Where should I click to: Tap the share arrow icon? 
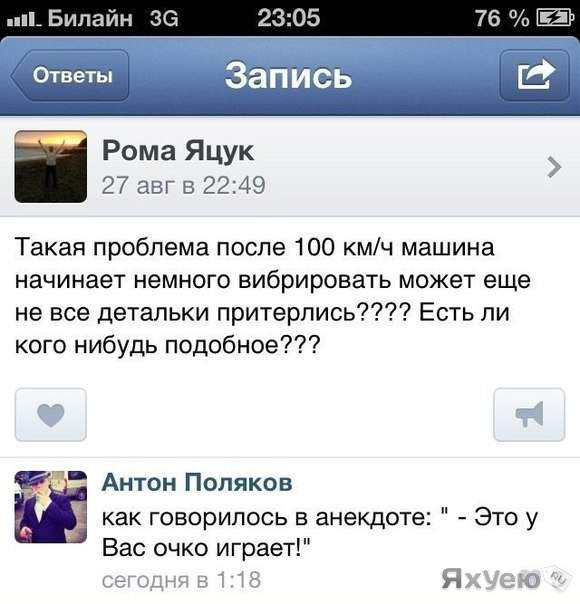pyautogui.click(x=535, y=75)
